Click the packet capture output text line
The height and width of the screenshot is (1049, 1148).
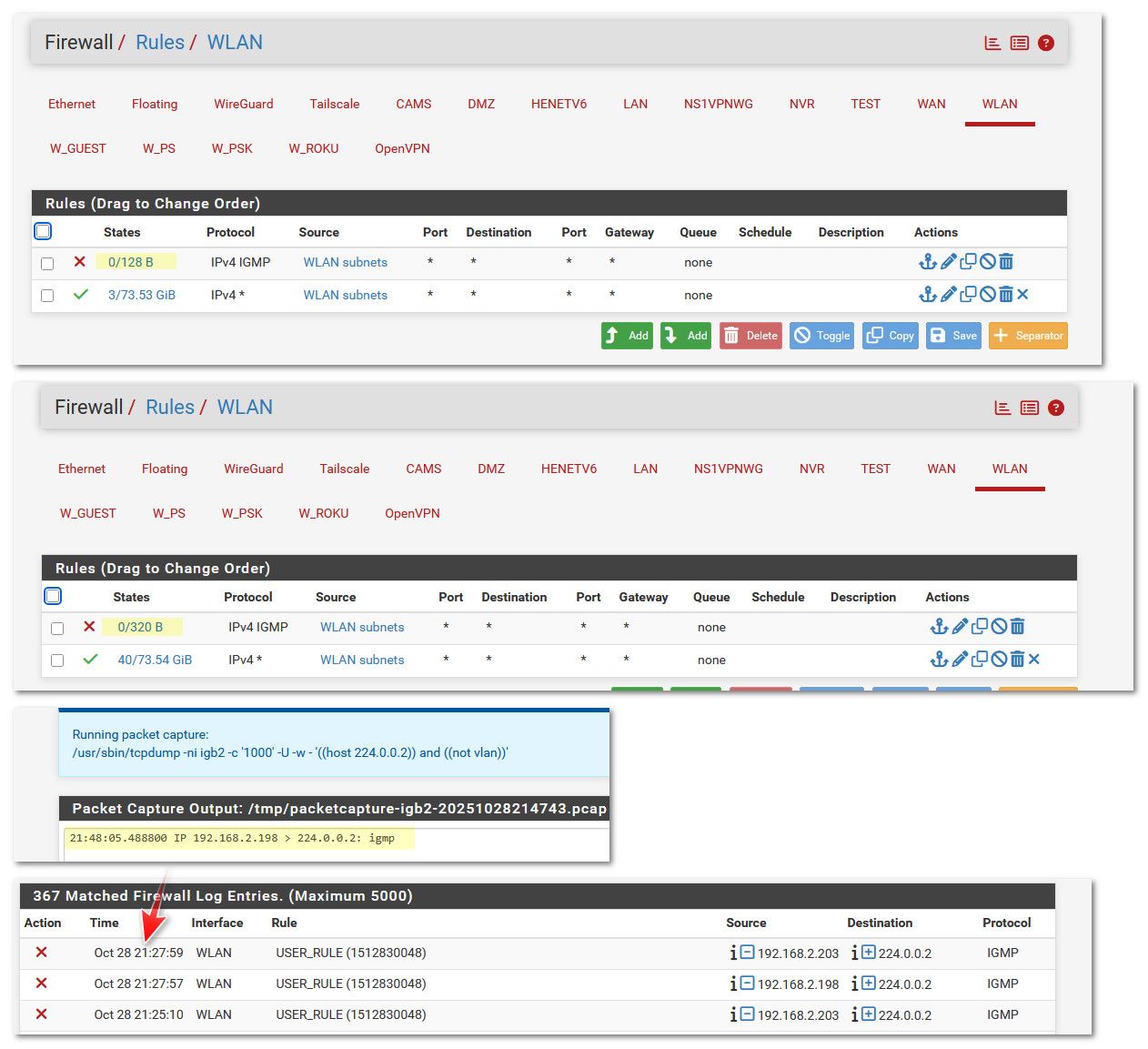coord(233,839)
